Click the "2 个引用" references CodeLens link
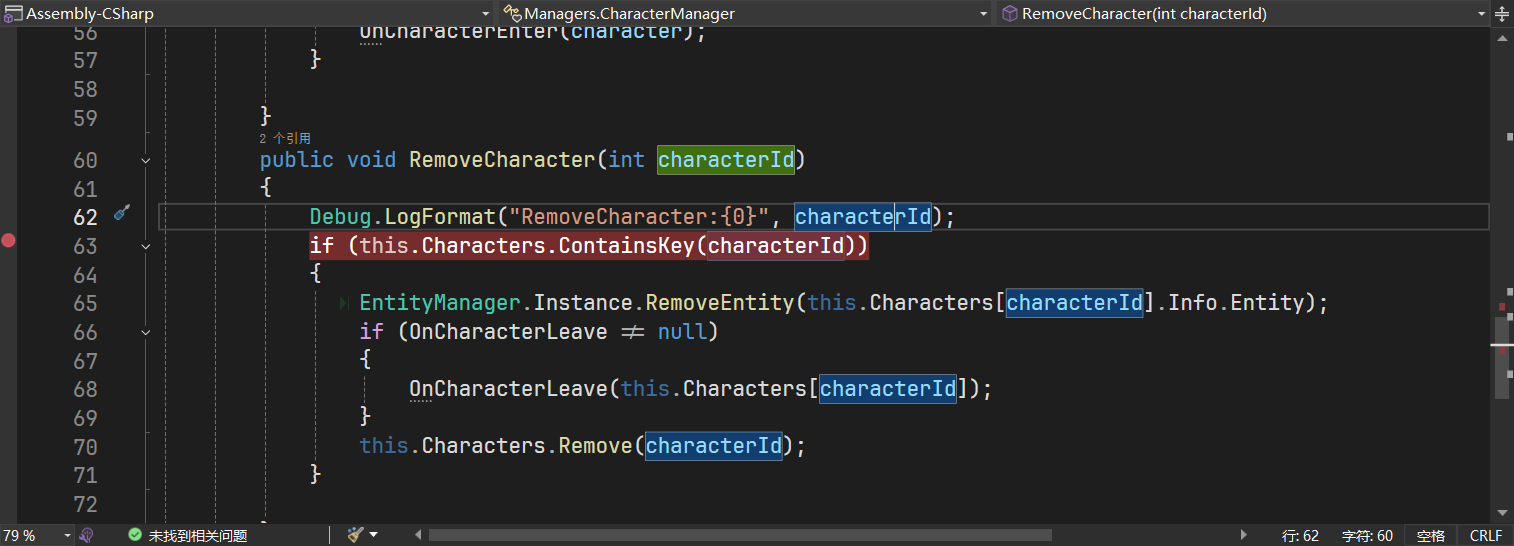Viewport: 1514px width, 546px height. 285,139
